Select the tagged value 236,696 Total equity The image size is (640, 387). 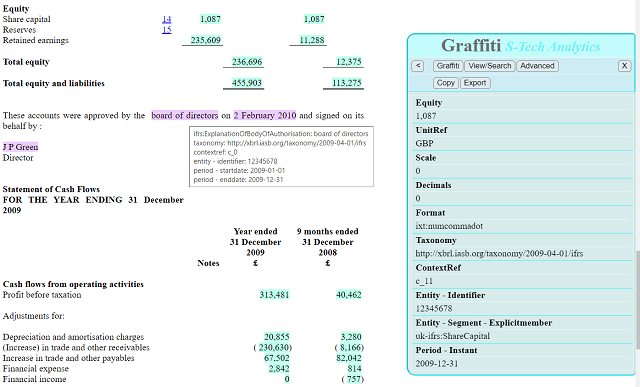(x=247, y=62)
